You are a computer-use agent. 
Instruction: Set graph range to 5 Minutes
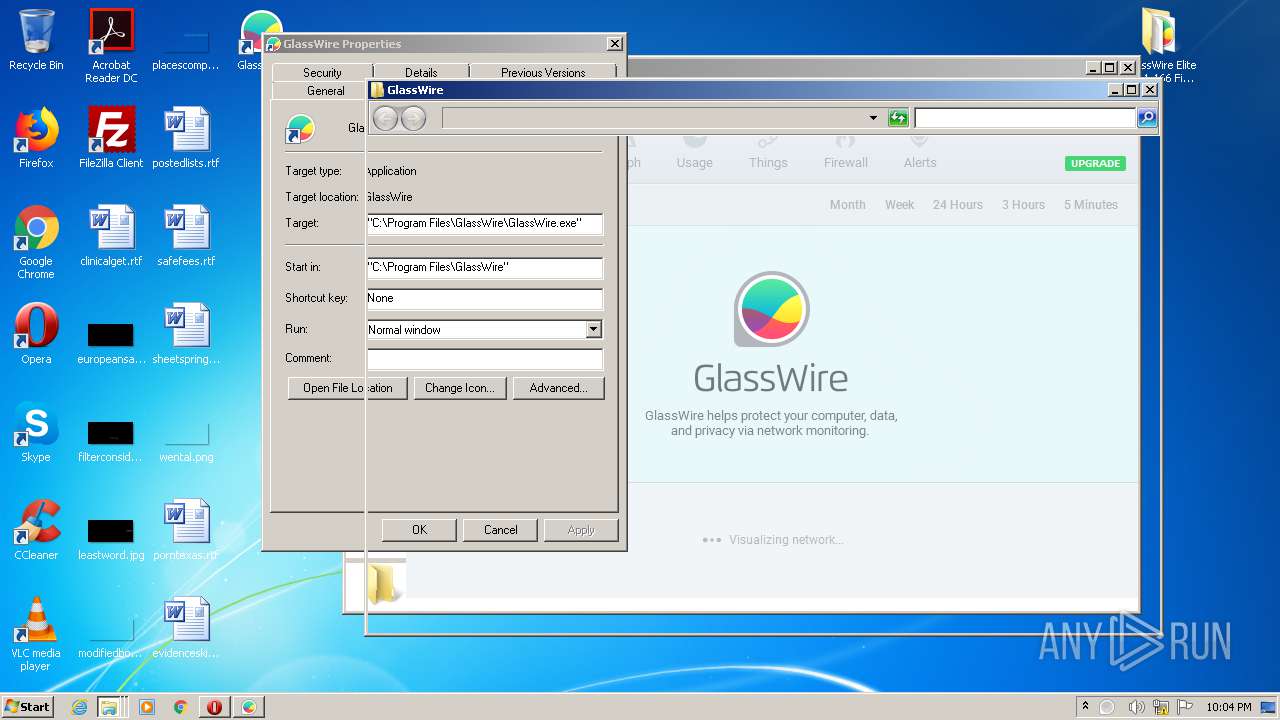point(1090,204)
